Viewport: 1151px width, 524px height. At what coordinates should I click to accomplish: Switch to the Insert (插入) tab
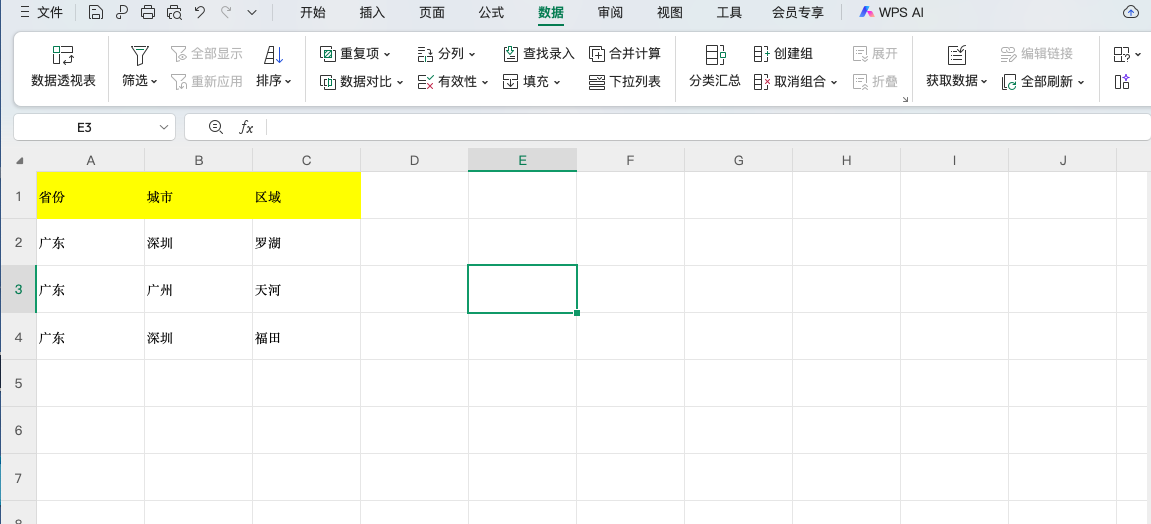[x=372, y=13]
